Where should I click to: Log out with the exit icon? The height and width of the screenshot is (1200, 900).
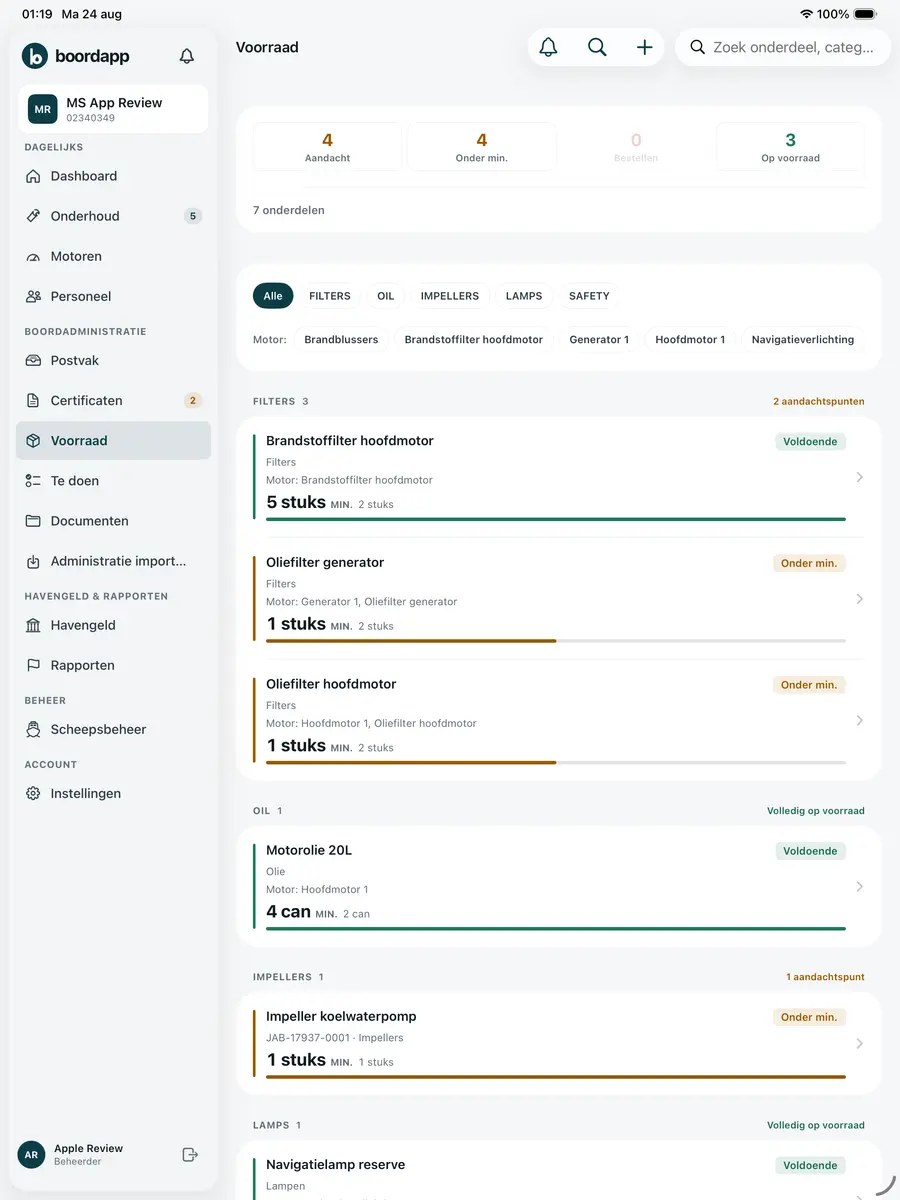tap(190, 1155)
